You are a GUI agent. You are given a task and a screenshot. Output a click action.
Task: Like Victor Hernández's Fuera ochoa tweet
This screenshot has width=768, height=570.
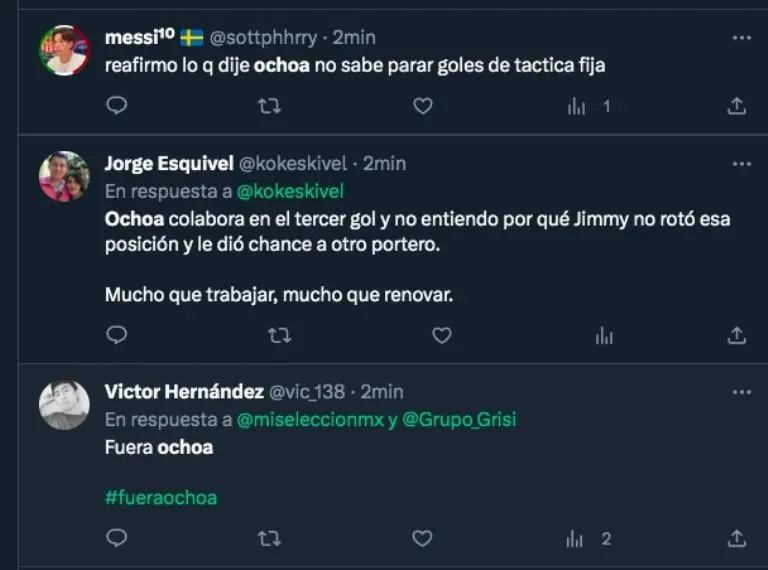pos(423,539)
